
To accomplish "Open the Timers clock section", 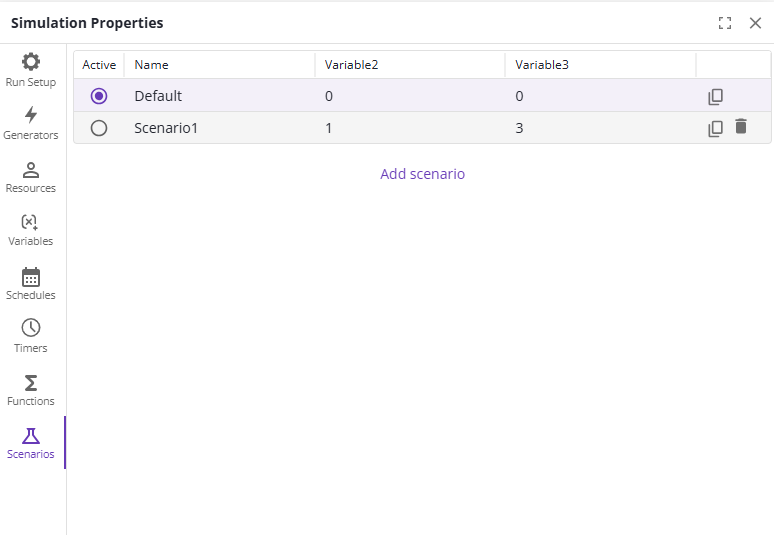I will 31,336.
